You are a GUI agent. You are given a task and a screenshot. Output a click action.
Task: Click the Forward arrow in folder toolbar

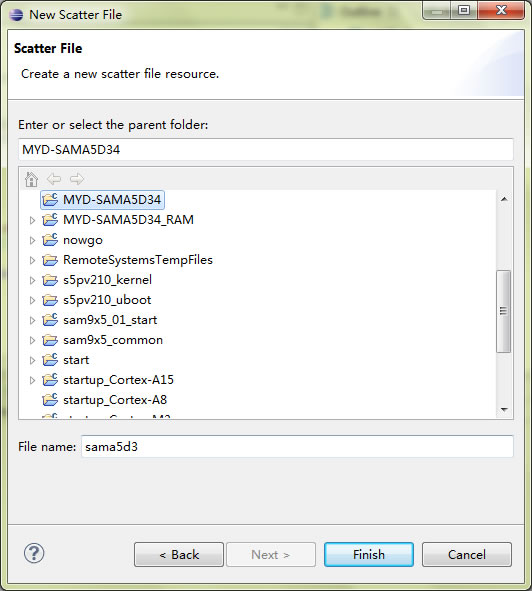tap(77, 179)
